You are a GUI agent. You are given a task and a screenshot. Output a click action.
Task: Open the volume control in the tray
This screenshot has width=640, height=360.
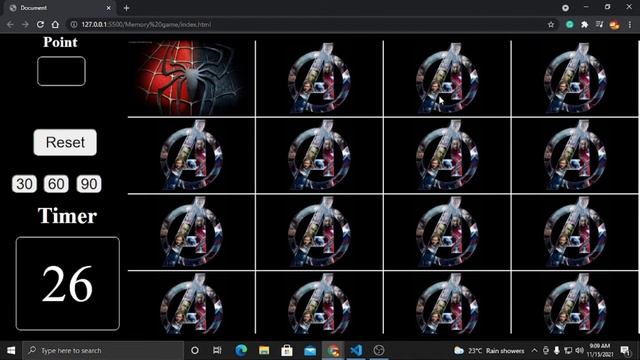(x=579, y=350)
